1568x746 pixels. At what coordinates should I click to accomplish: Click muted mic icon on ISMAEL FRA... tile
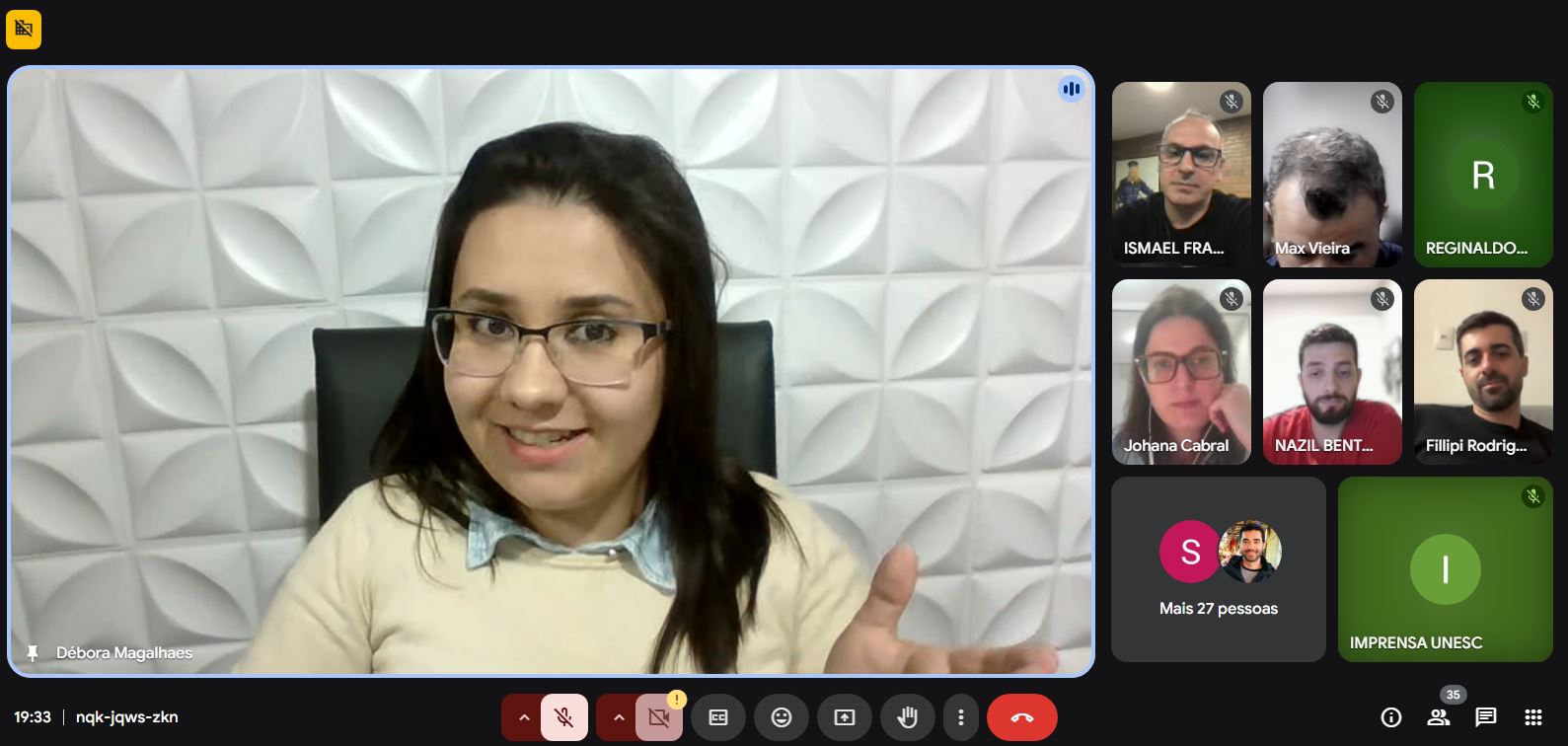point(1231,102)
